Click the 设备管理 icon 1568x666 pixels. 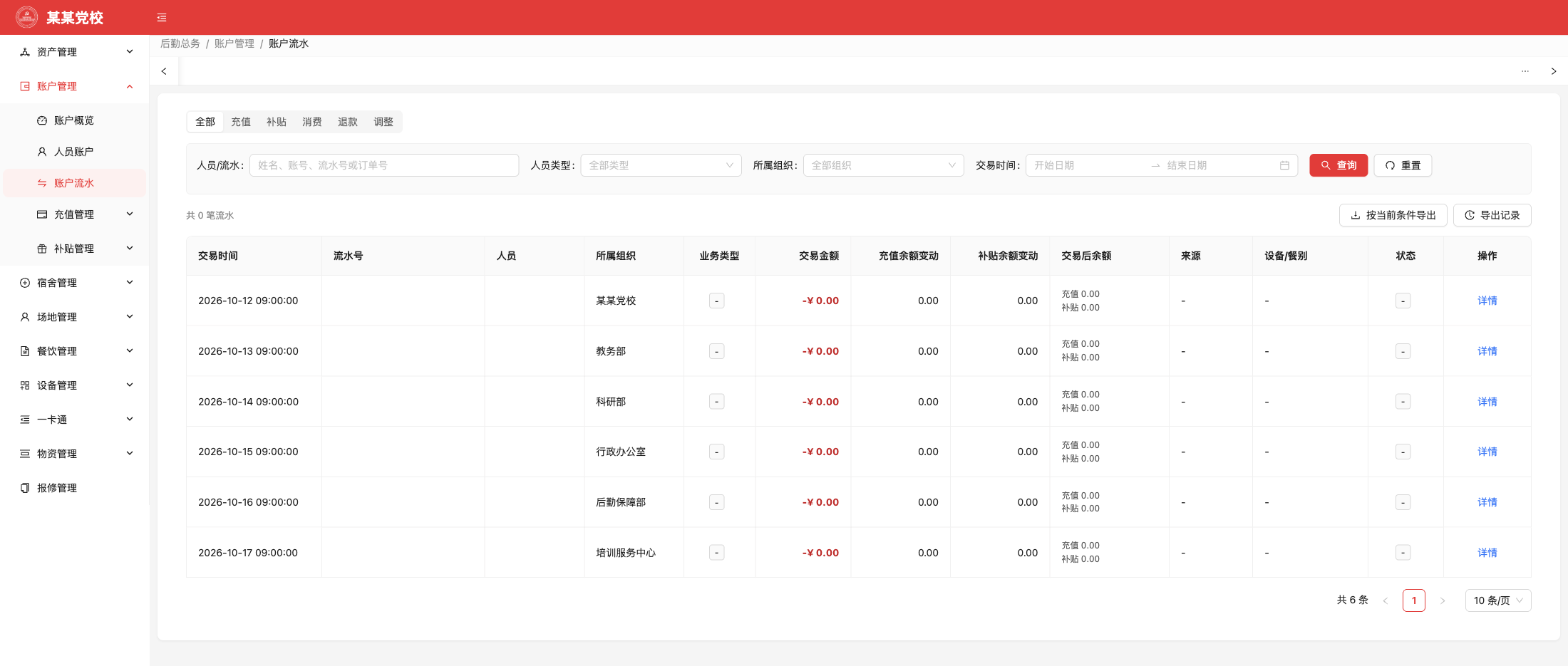(25, 385)
